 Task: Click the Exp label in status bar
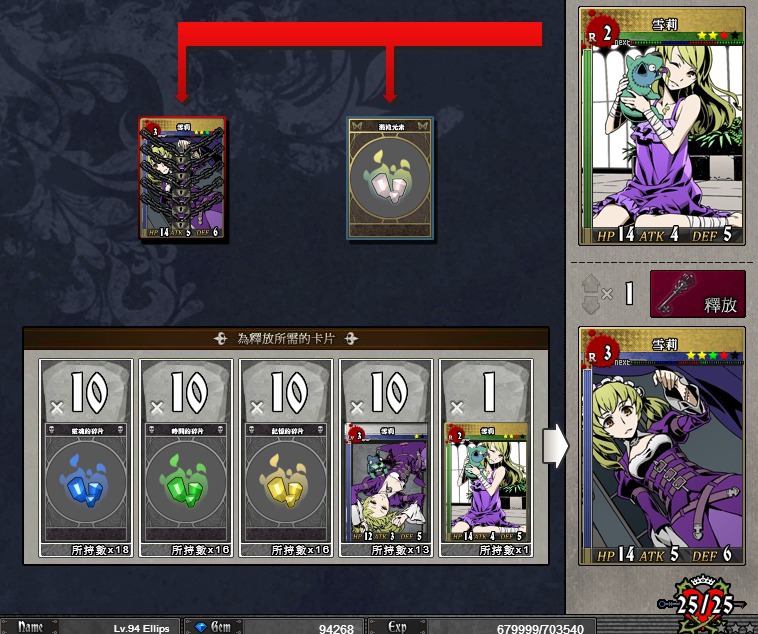click(x=397, y=627)
